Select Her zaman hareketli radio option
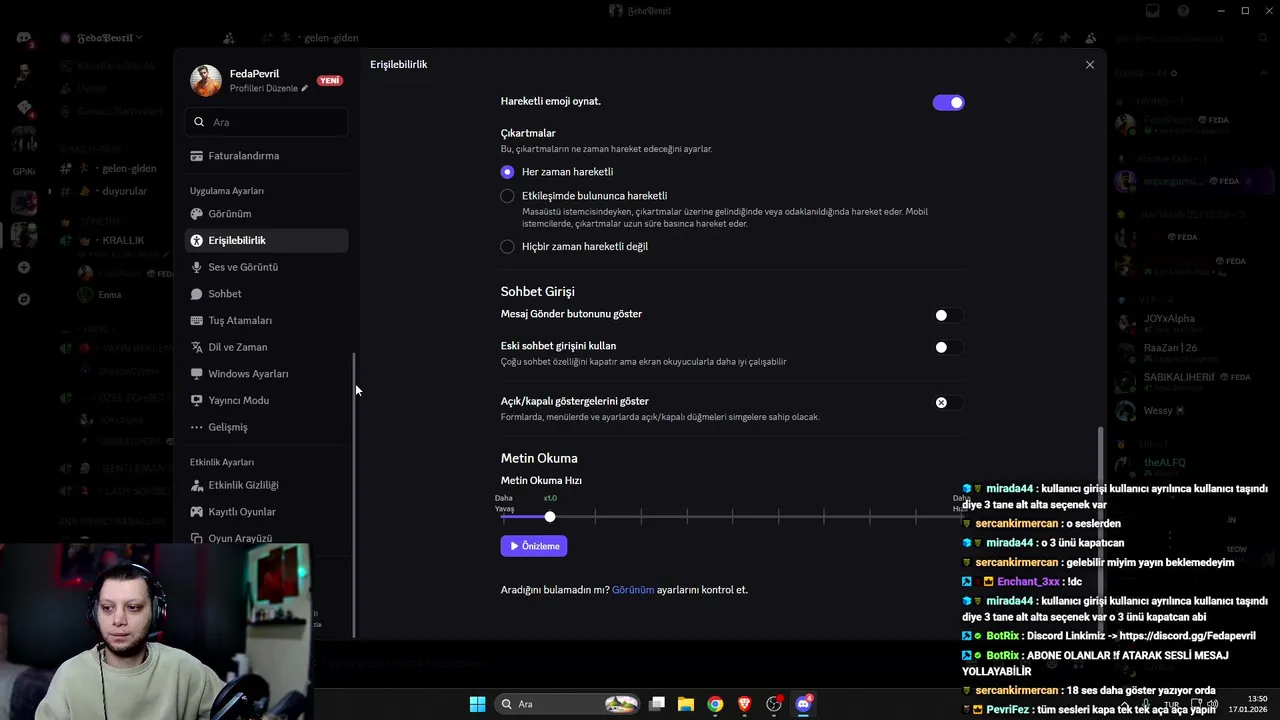1280x720 pixels. point(507,172)
